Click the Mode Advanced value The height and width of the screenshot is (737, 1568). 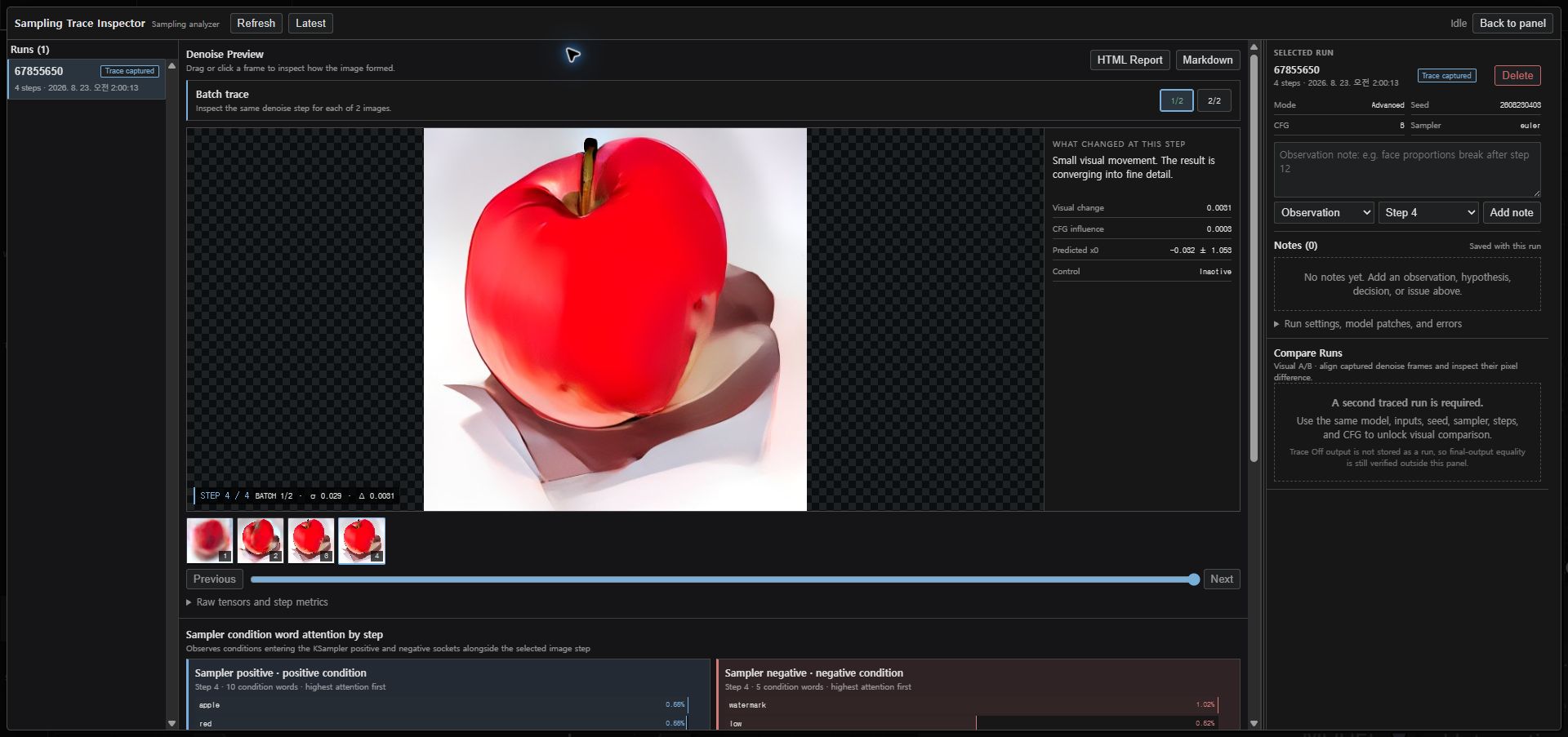coord(1388,105)
